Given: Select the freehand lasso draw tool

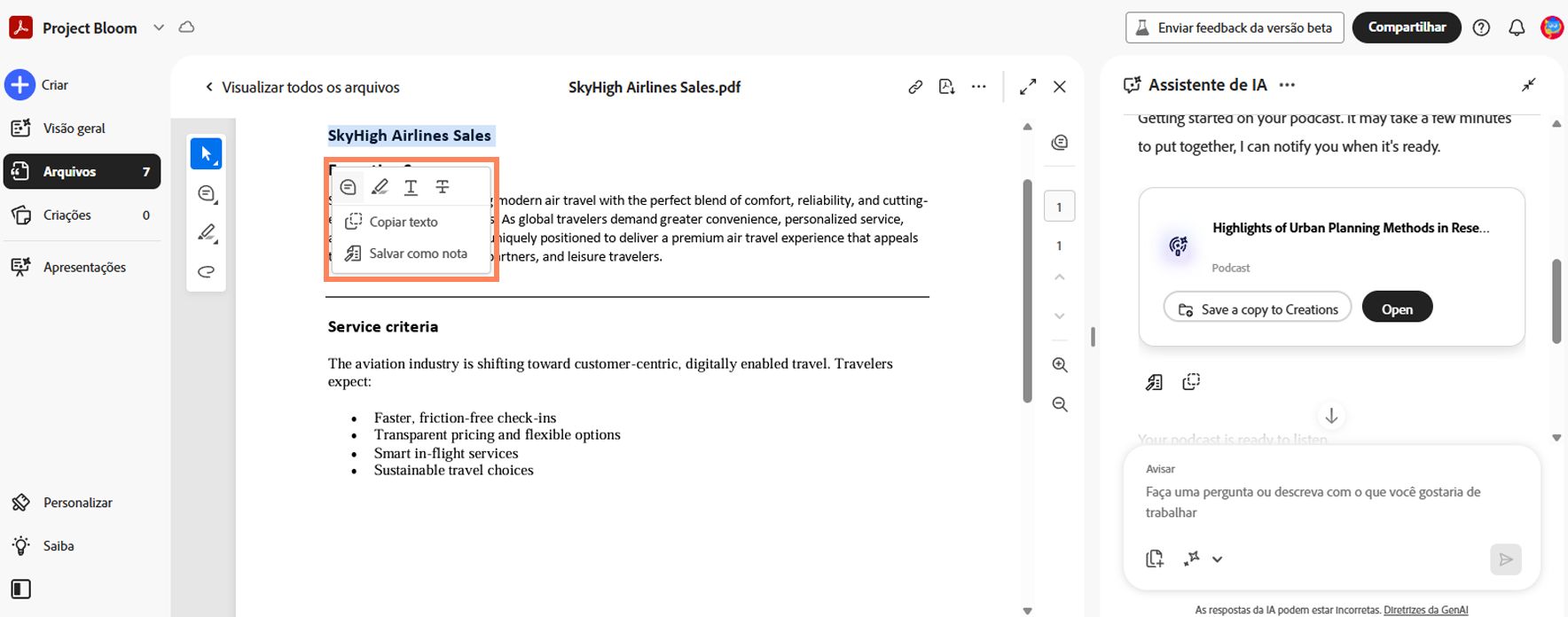Looking at the screenshot, I should coord(206,272).
